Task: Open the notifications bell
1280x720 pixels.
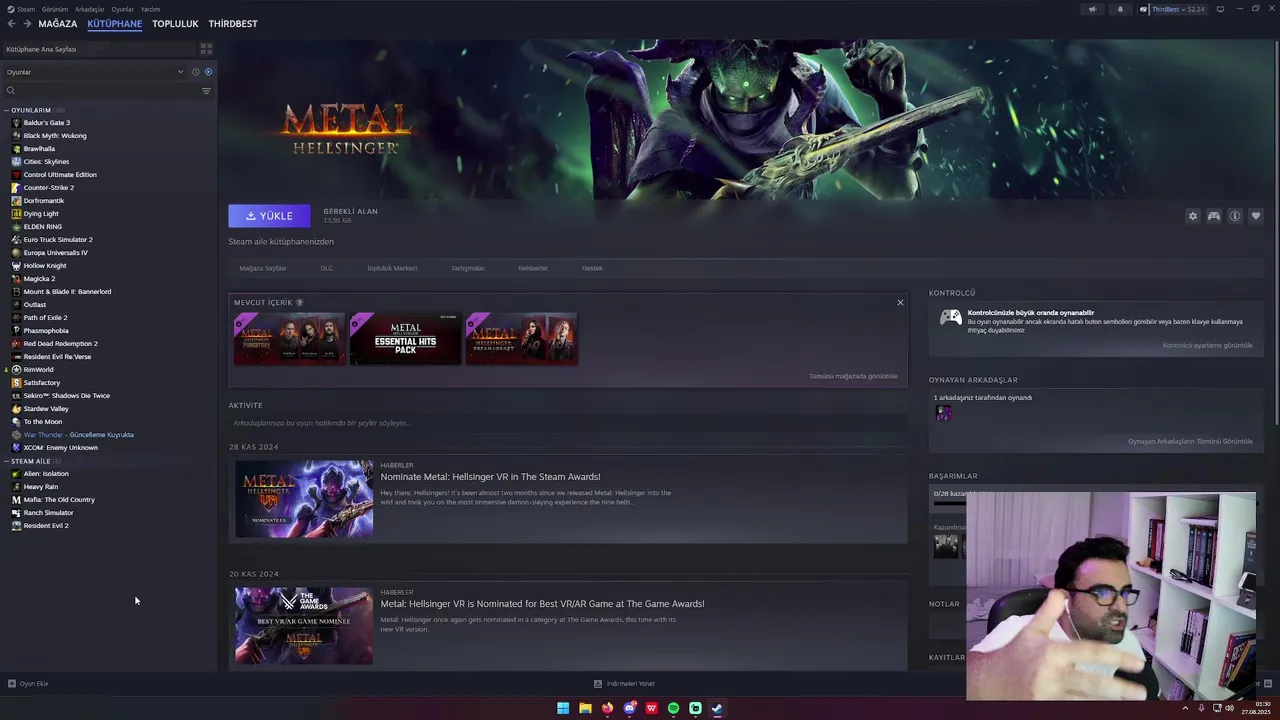Action: 1120,9
